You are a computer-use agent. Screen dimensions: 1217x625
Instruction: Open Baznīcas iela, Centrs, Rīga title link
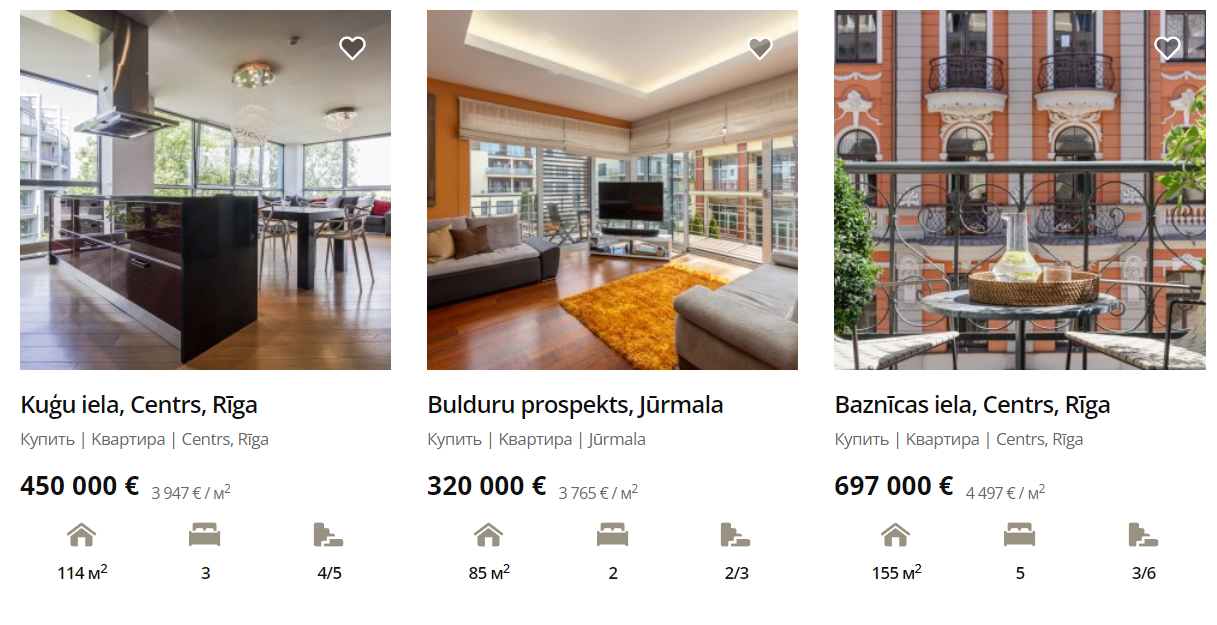point(972,405)
